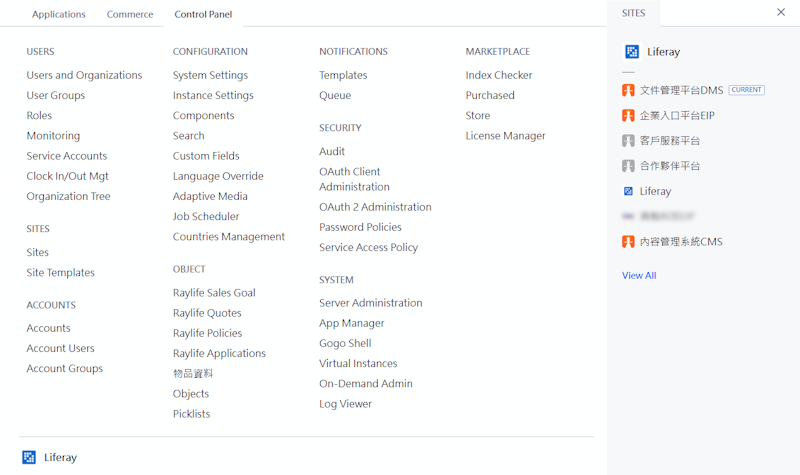Open Users and Organizations
The image size is (800, 475).
[x=84, y=75]
